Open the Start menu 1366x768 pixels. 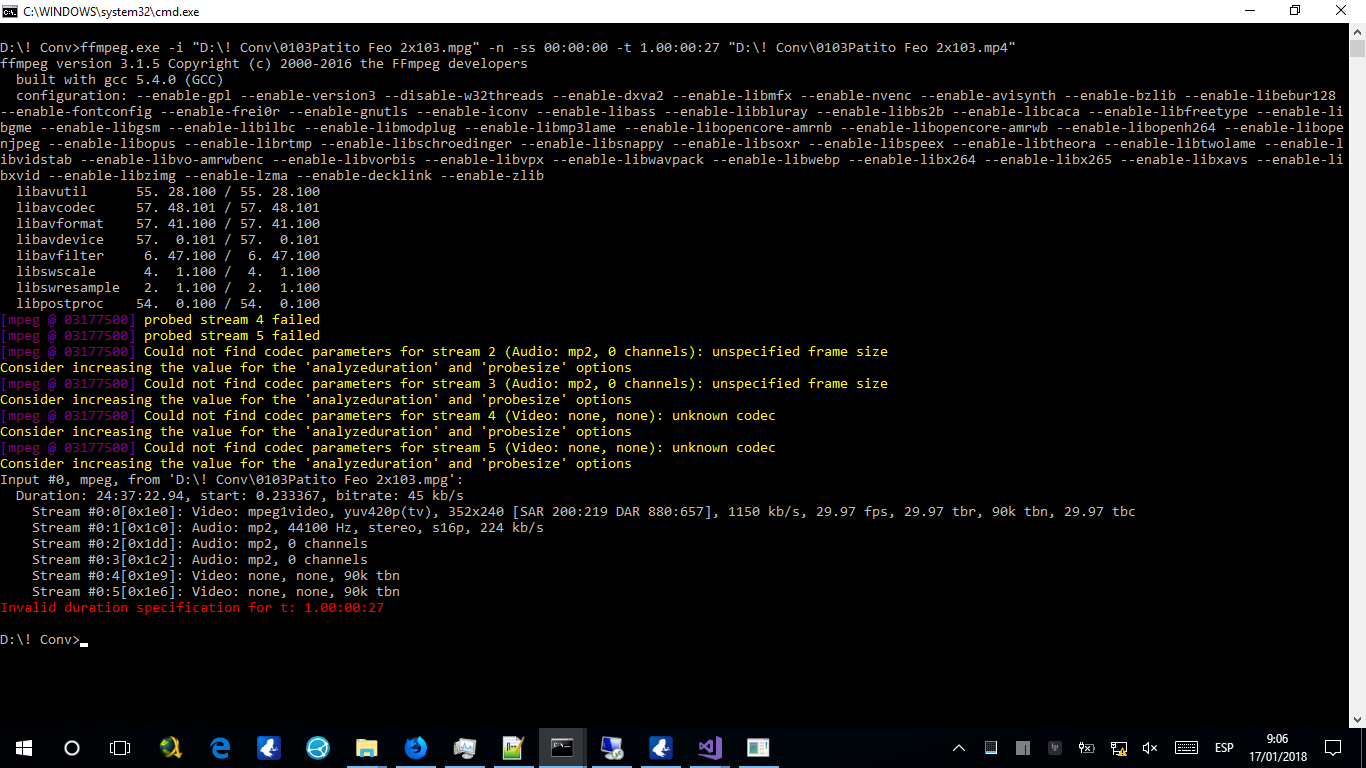pos(22,747)
